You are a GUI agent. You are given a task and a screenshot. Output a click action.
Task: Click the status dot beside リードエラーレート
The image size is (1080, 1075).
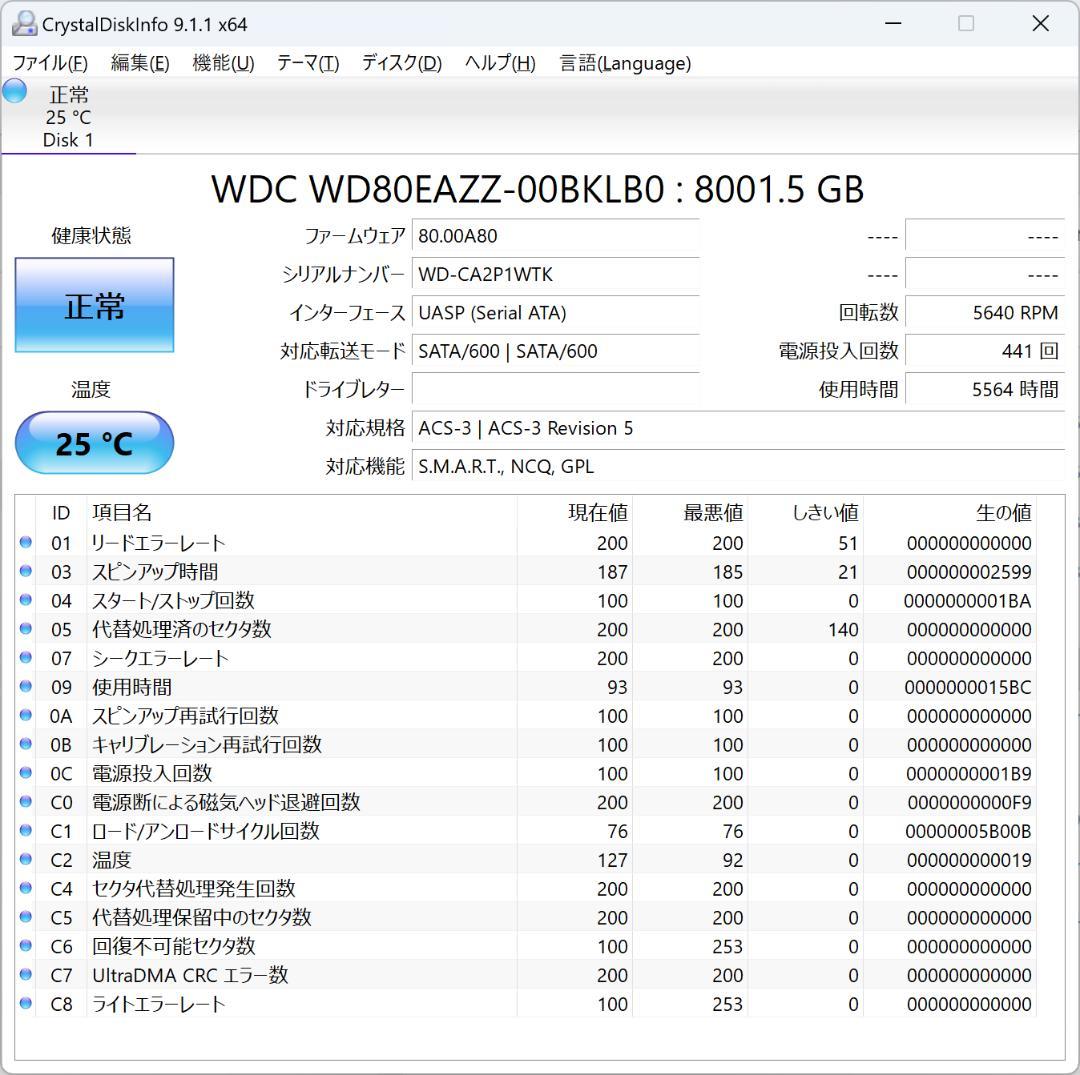pyautogui.click(x=25, y=543)
